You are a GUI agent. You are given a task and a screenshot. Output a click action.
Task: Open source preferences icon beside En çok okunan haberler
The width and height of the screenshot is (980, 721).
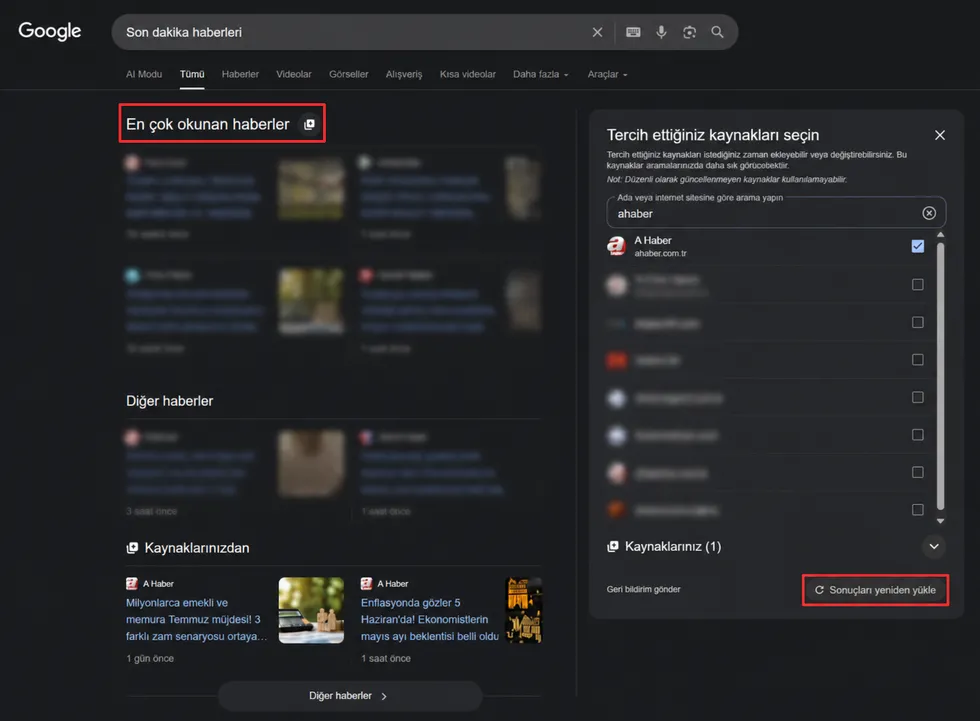click(x=309, y=124)
